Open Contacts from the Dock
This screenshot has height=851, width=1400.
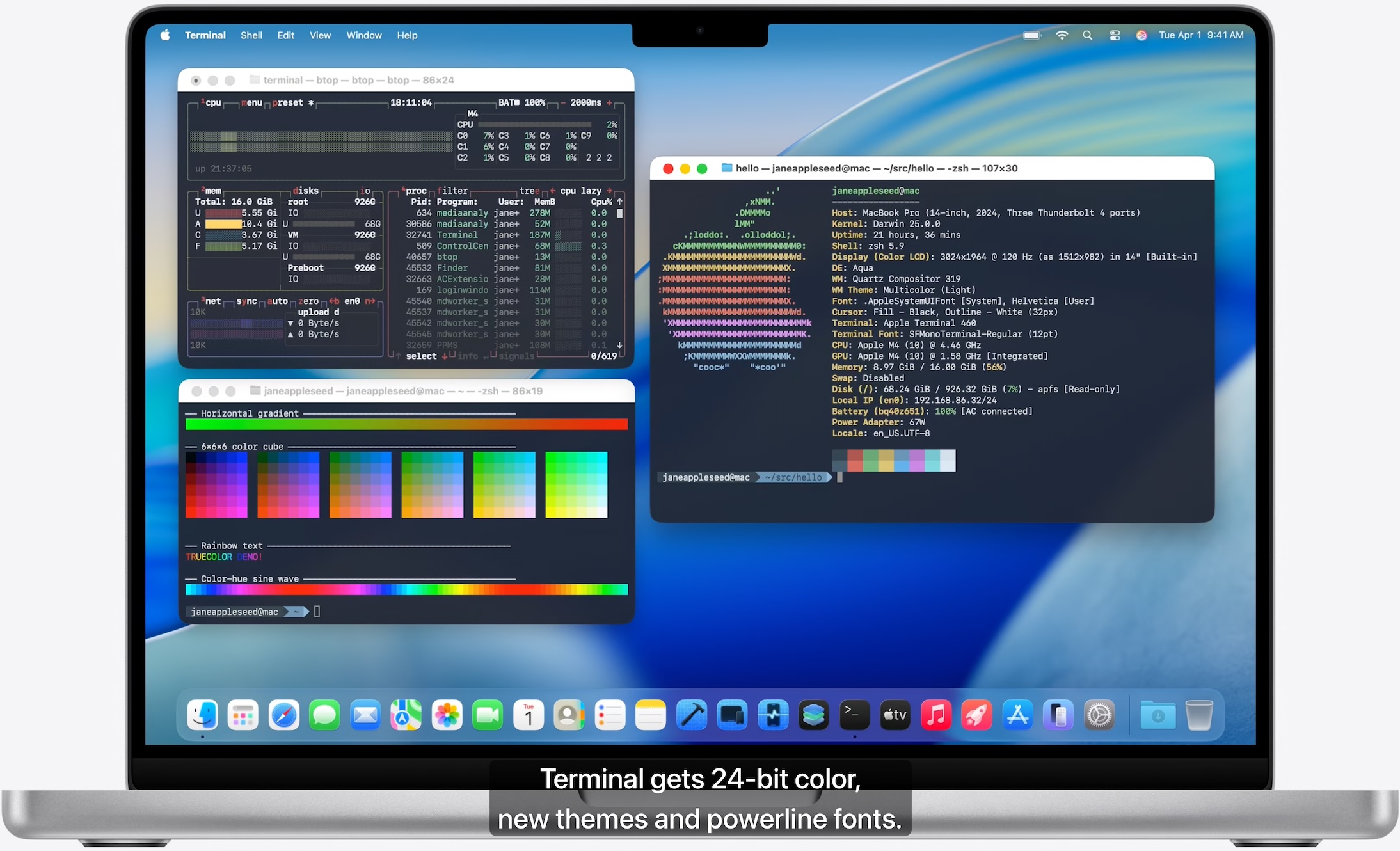(x=569, y=715)
